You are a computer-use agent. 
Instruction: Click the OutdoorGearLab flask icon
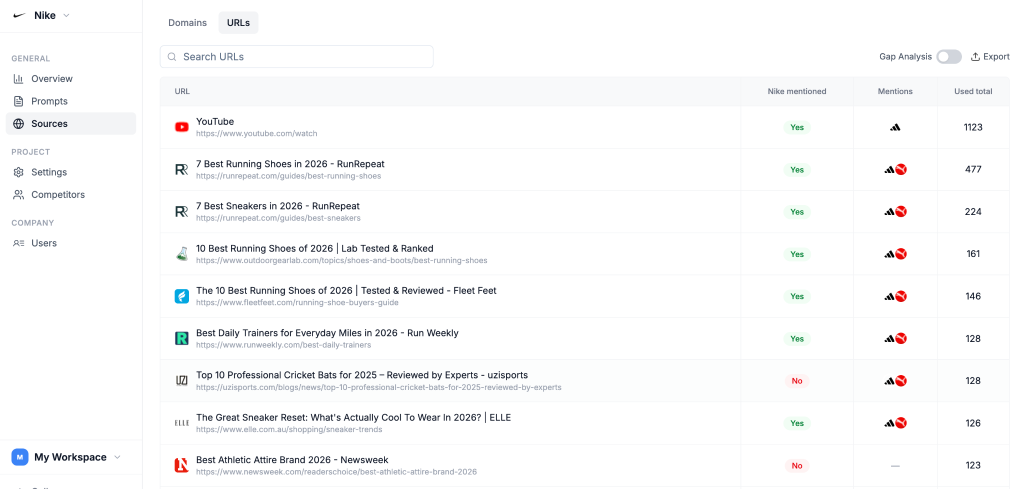[x=182, y=254]
